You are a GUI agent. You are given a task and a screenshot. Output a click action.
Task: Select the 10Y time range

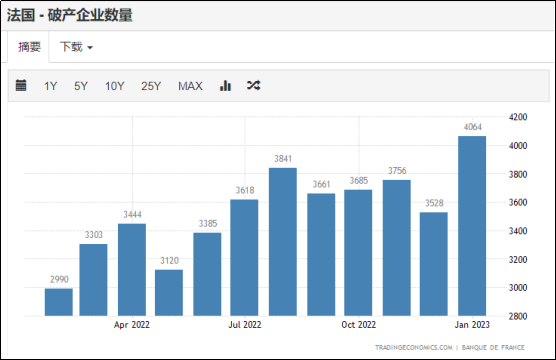(115, 86)
